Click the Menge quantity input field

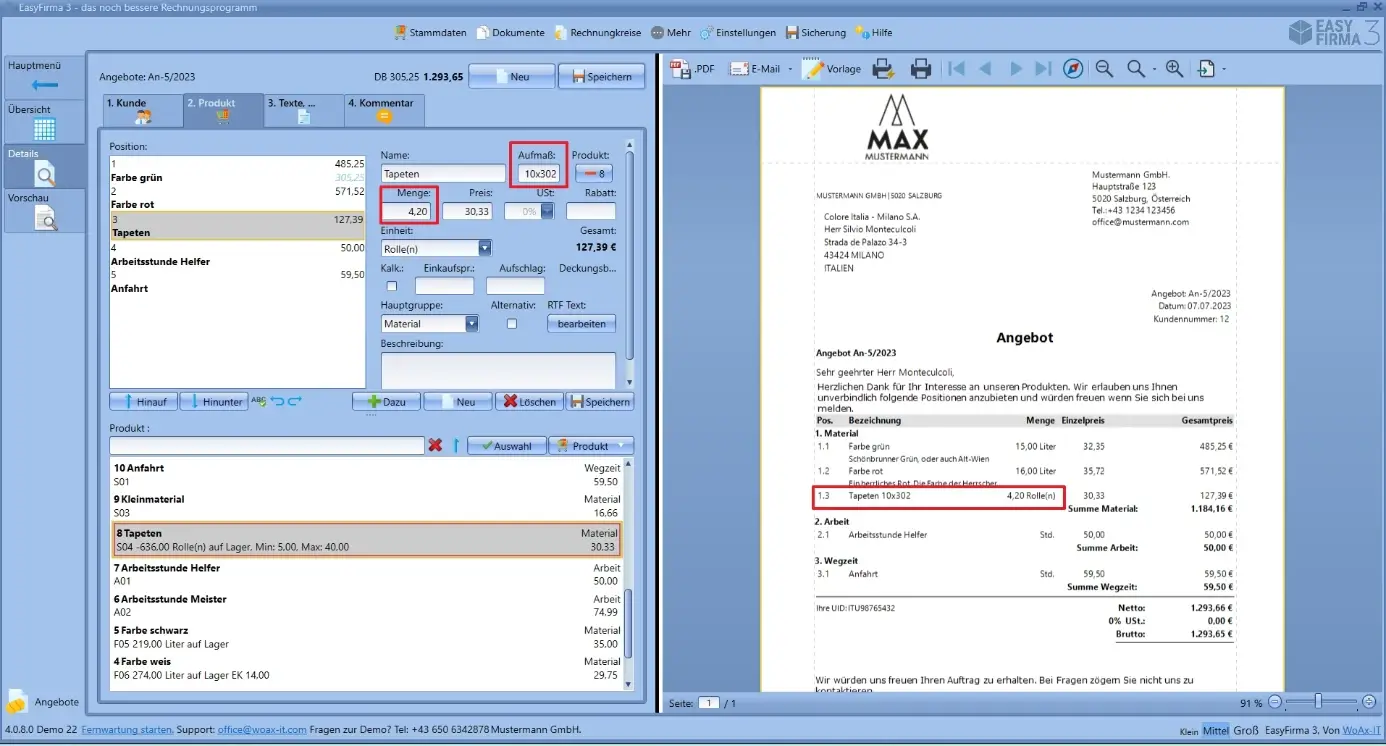pos(409,211)
